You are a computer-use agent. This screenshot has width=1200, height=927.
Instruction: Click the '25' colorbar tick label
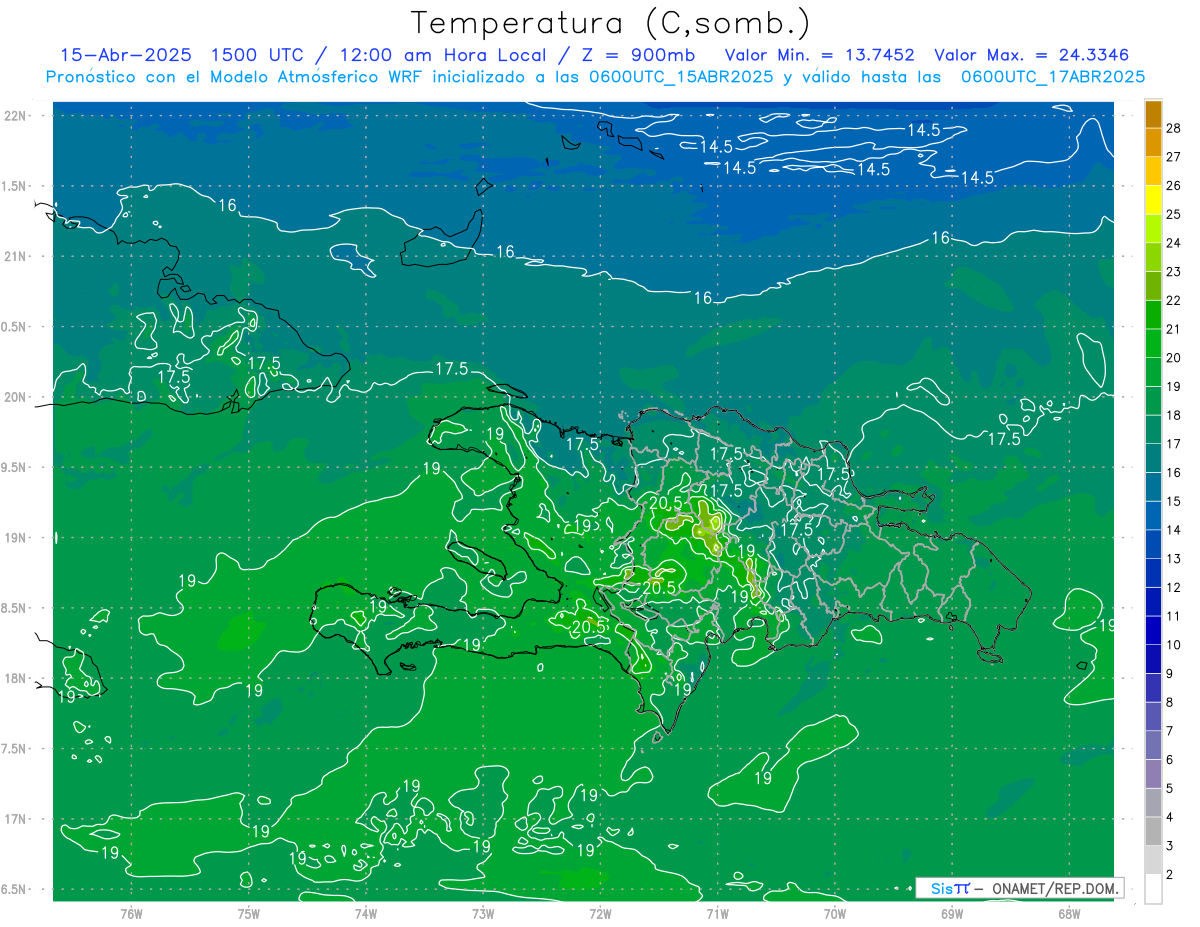coord(1174,214)
